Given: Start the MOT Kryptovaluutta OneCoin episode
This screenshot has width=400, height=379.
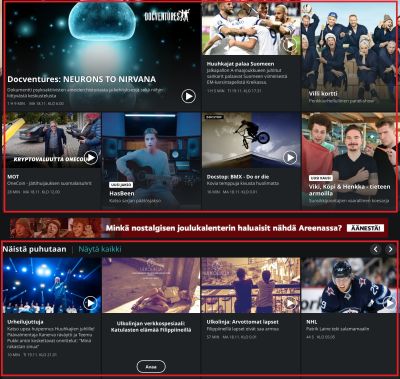Looking at the screenshot, I should coord(91,157).
